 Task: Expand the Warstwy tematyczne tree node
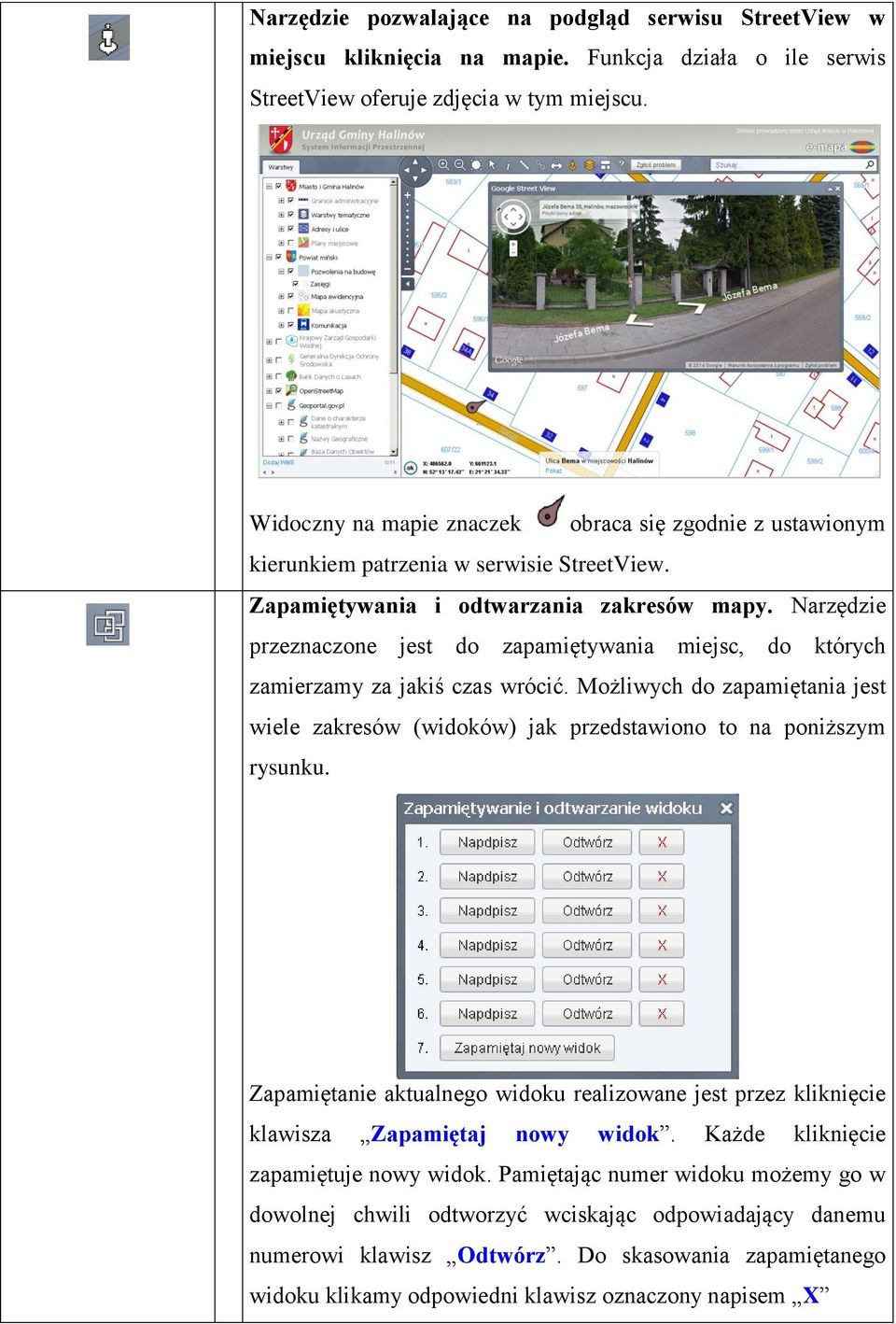pyautogui.click(x=281, y=215)
